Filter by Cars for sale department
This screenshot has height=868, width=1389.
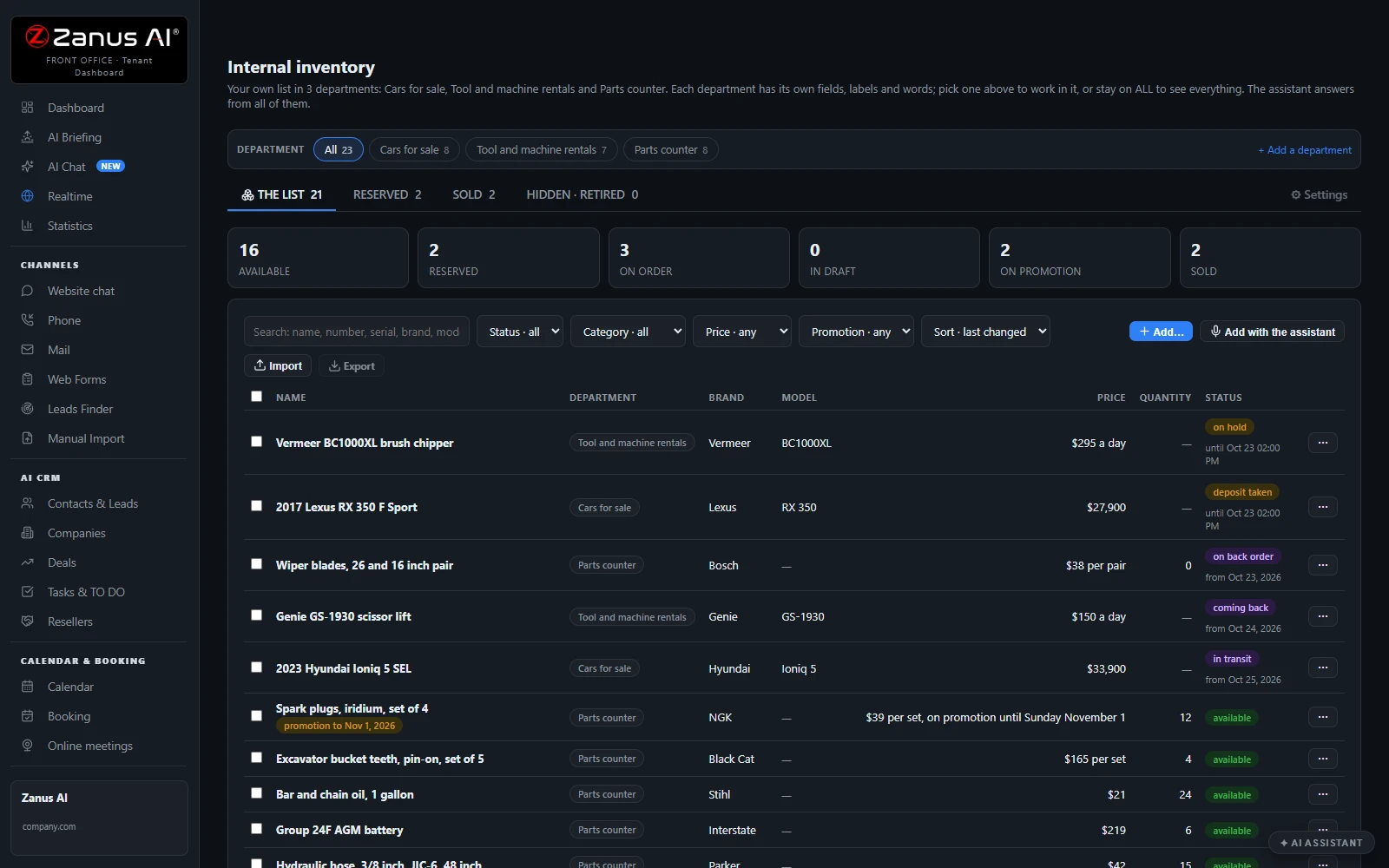(415, 149)
